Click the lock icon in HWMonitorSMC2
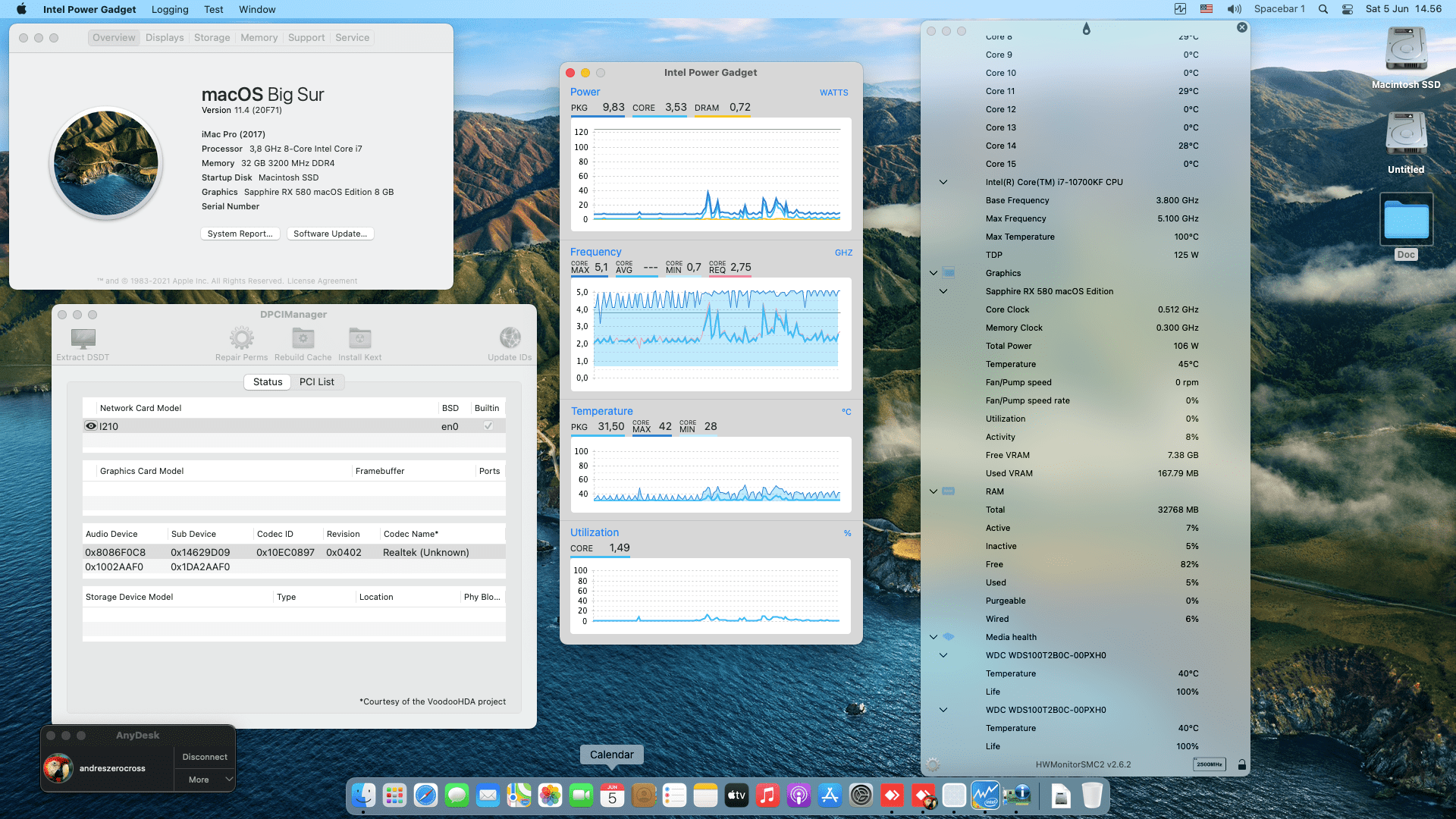Viewport: 1456px width, 819px height. (1241, 764)
